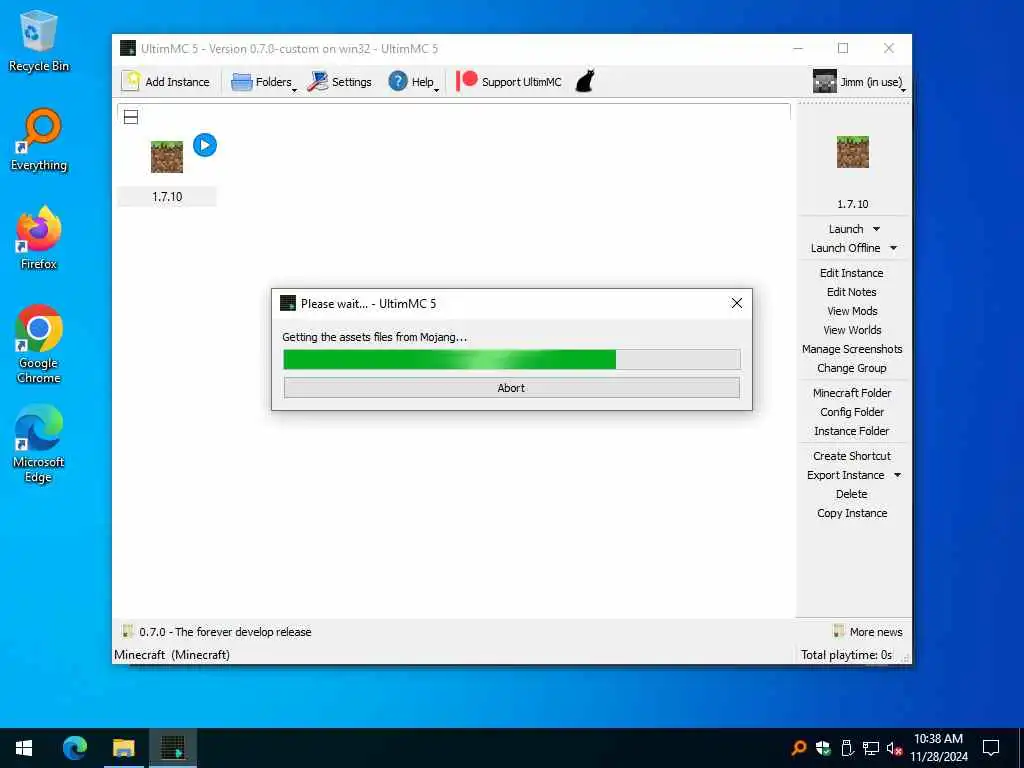The height and width of the screenshot is (768, 1024).
Task: Click the black cat icon in toolbar
Action: pyautogui.click(x=584, y=82)
